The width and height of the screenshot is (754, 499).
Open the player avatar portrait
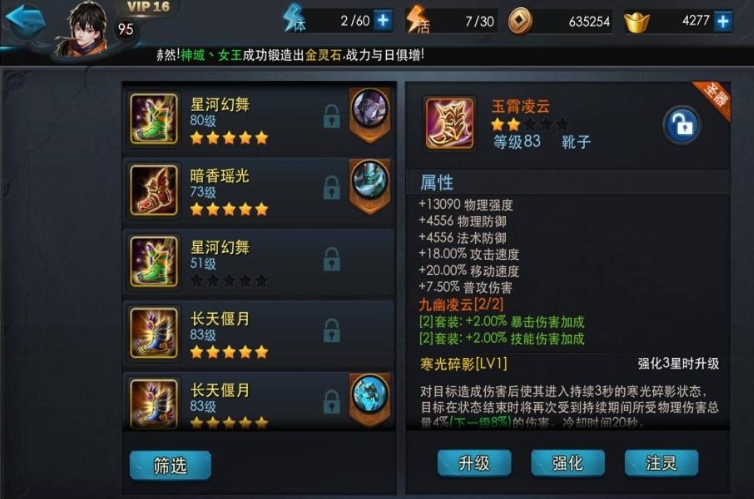coord(86,29)
